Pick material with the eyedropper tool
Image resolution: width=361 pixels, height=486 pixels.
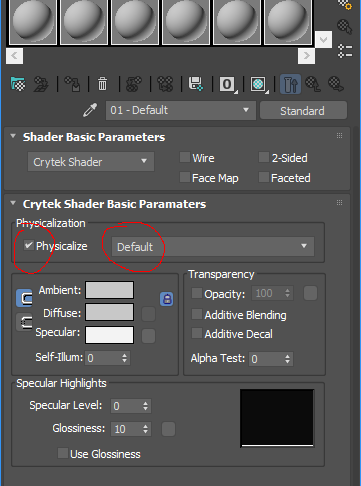pyautogui.click(x=90, y=110)
